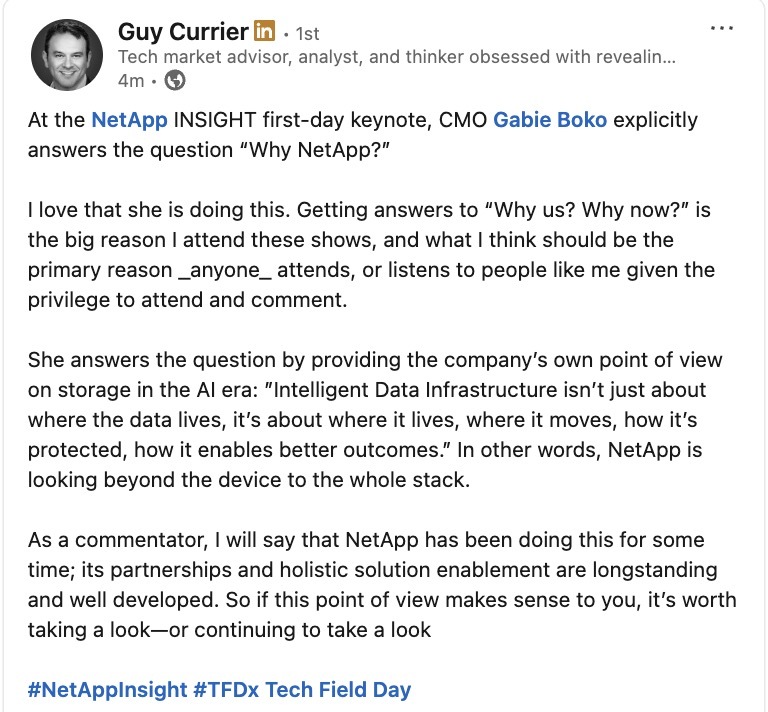
Task: Click the globe public visibility icon
Action: (x=173, y=79)
